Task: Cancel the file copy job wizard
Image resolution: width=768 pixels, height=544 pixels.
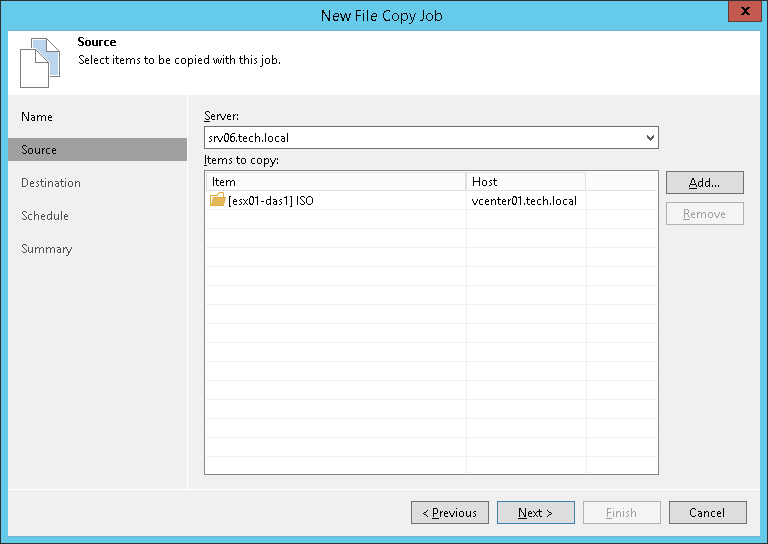Action: coord(707,513)
